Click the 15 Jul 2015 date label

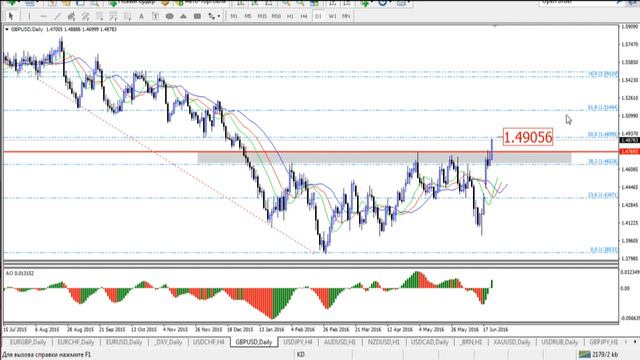(x=15, y=329)
